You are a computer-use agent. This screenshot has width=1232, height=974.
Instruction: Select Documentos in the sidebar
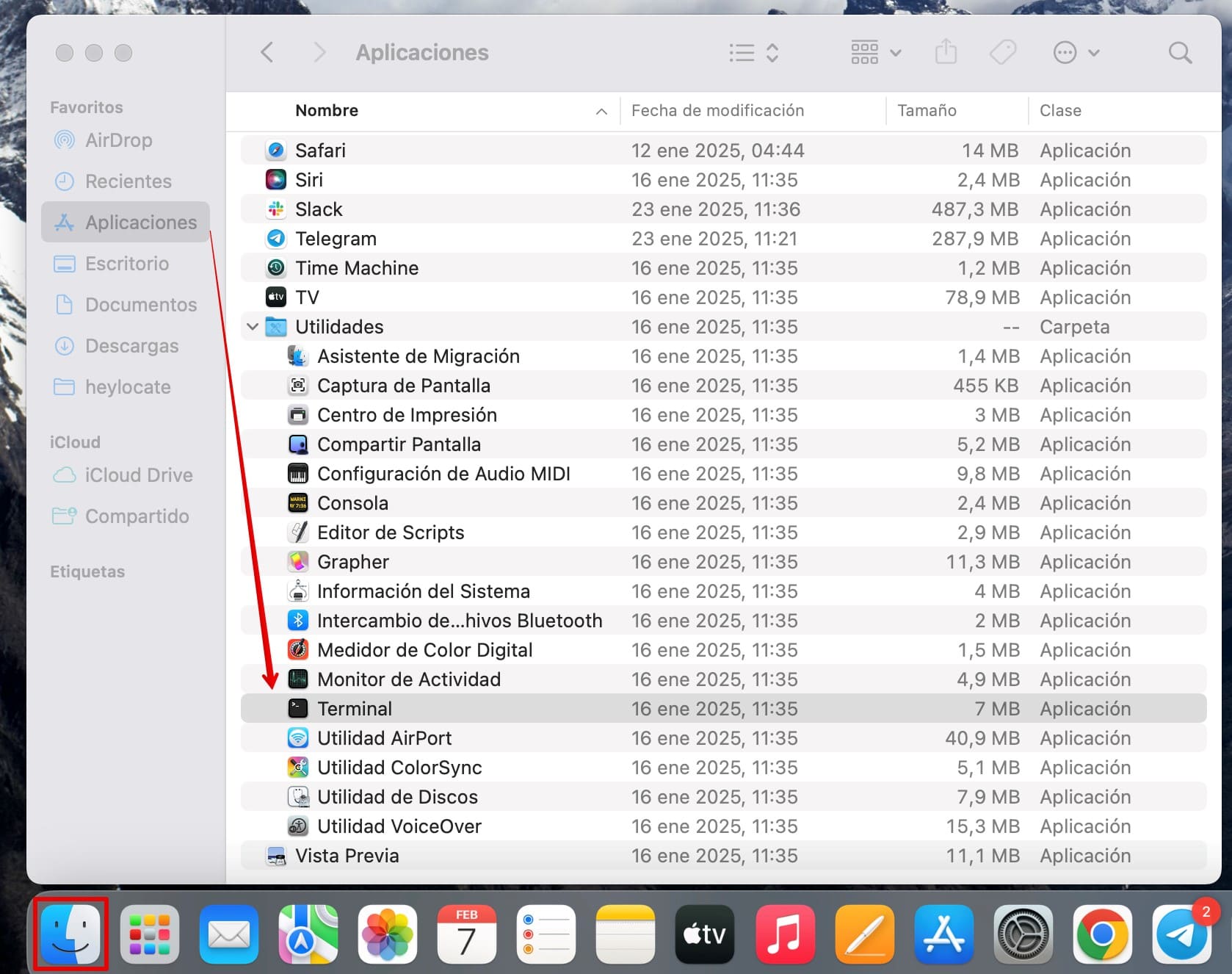click(126, 305)
